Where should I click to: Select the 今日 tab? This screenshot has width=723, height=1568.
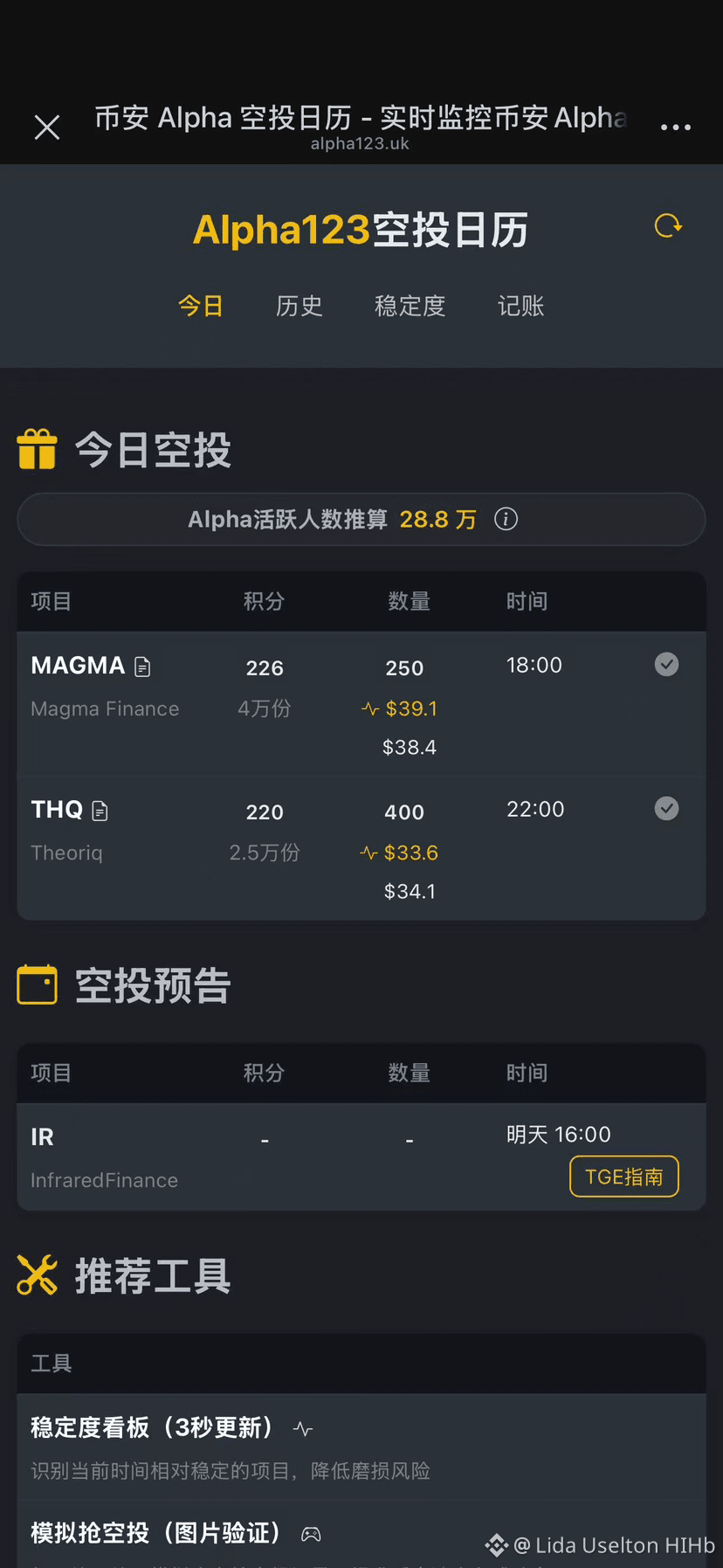pyautogui.click(x=201, y=306)
